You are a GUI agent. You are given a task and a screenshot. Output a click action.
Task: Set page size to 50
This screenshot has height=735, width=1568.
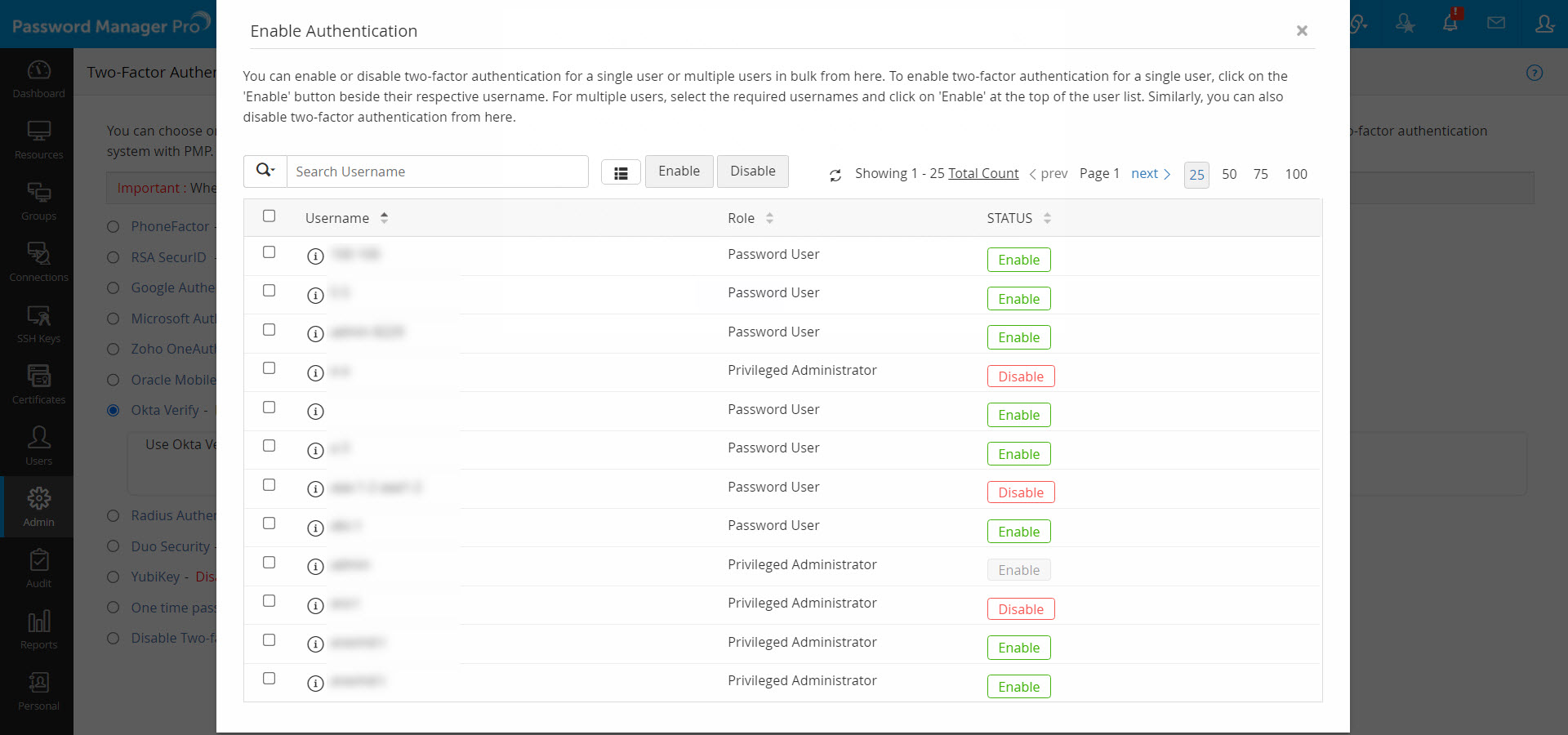[1229, 174]
